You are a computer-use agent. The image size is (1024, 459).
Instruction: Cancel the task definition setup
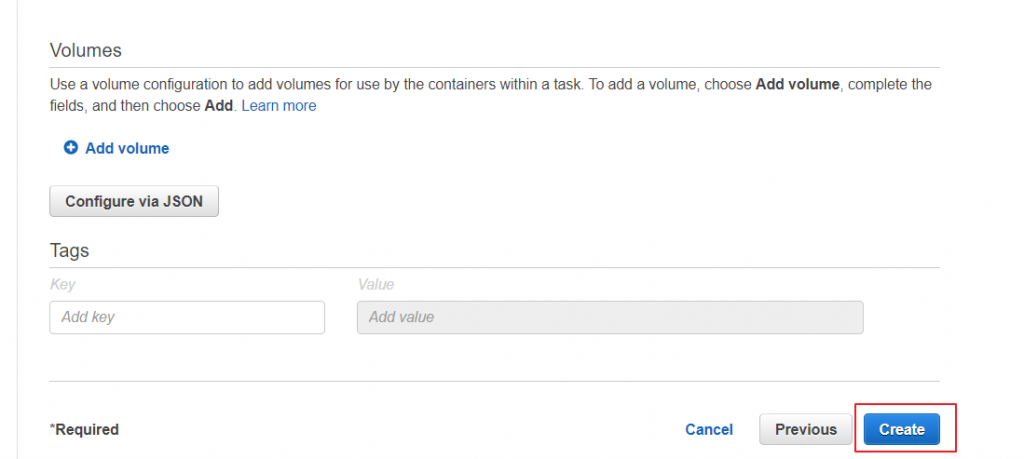709,429
